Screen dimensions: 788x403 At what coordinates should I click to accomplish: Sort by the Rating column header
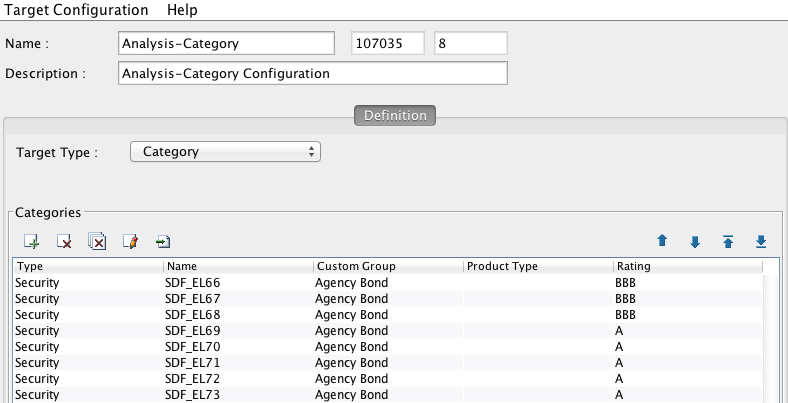click(687, 266)
